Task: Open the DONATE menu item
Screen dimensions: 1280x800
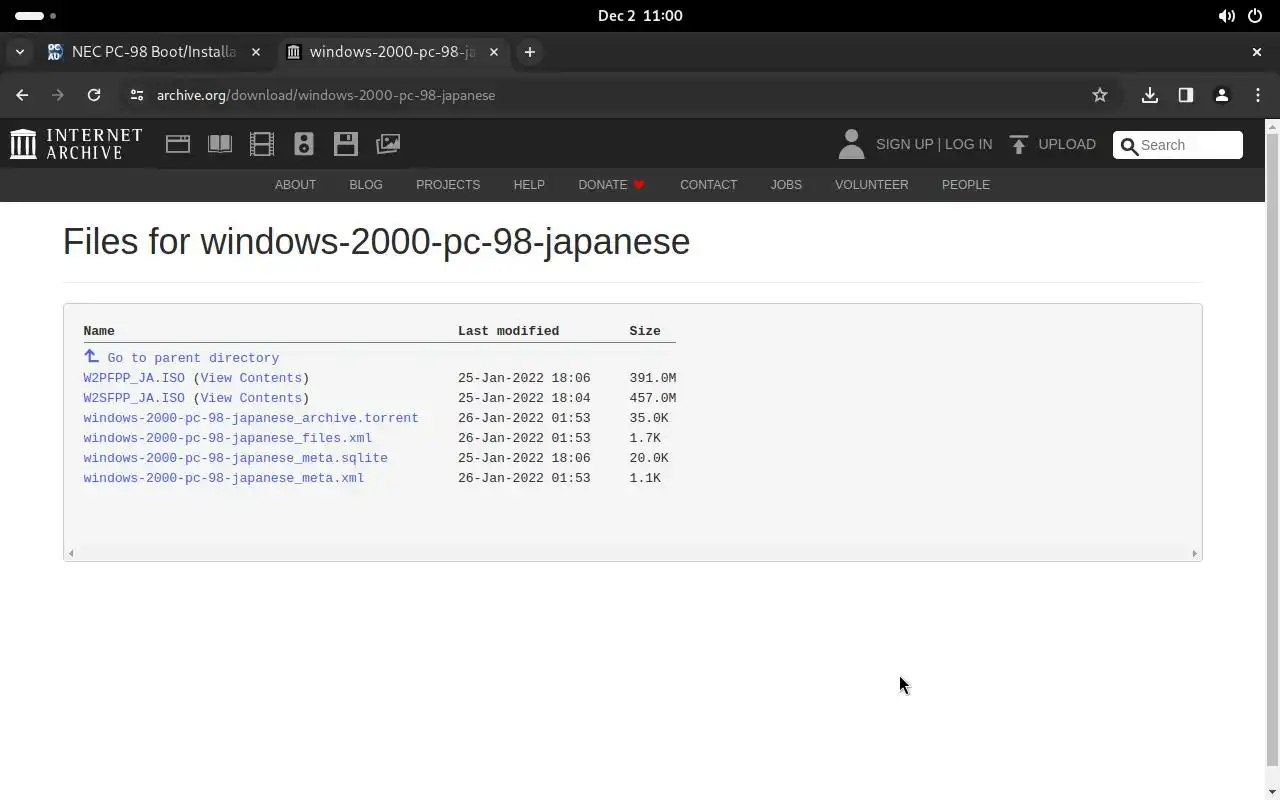Action: 612,185
